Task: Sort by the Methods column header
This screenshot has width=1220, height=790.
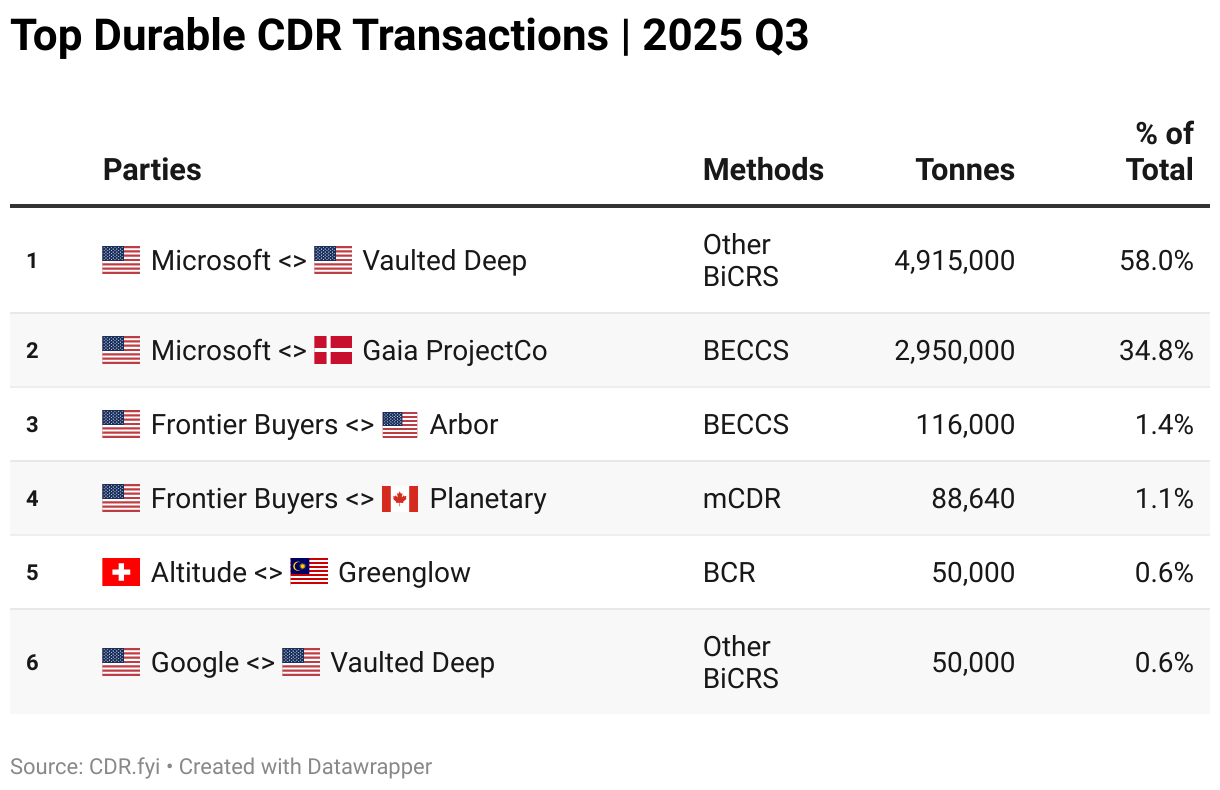Action: coord(763,170)
